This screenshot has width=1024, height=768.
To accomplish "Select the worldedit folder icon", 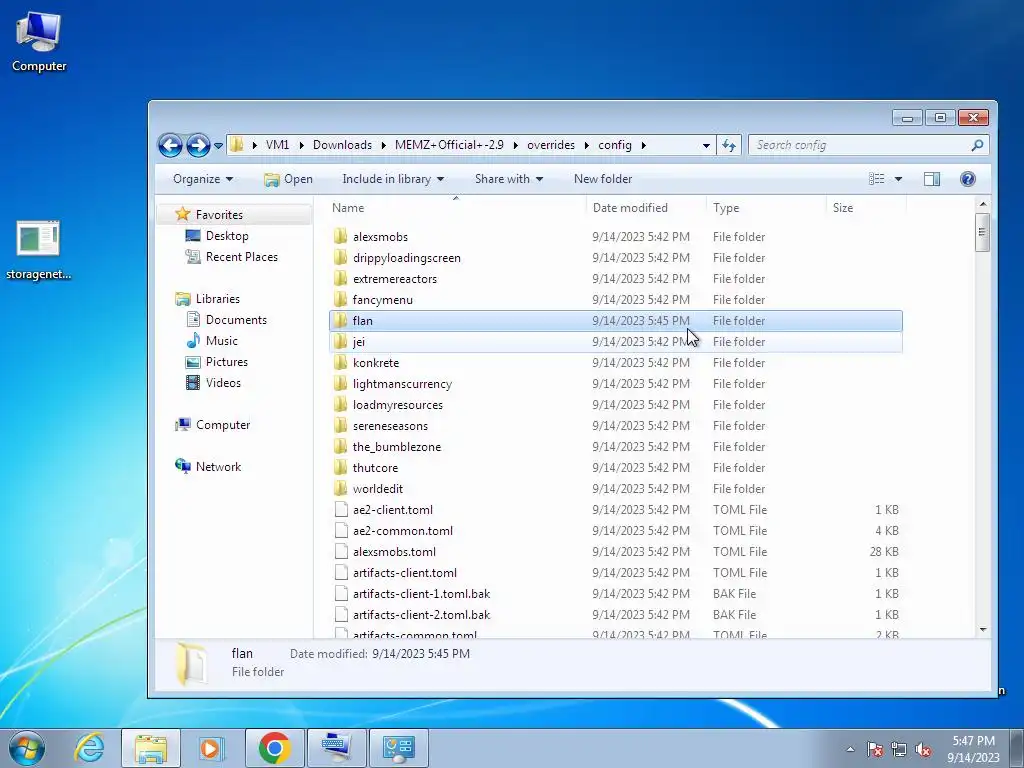I will pyautogui.click(x=340, y=488).
